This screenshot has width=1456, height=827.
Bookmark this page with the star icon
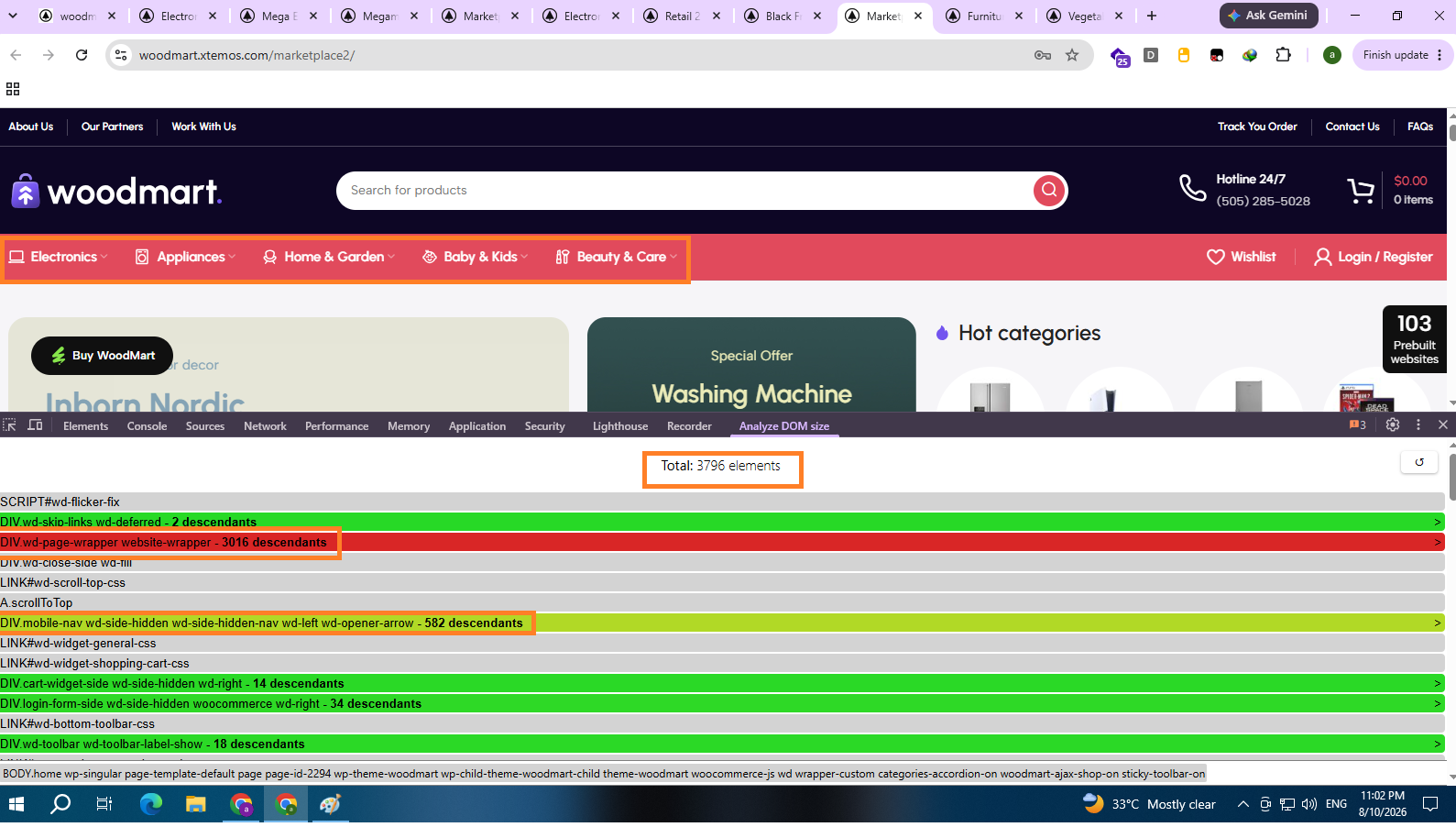coord(1072,55)
